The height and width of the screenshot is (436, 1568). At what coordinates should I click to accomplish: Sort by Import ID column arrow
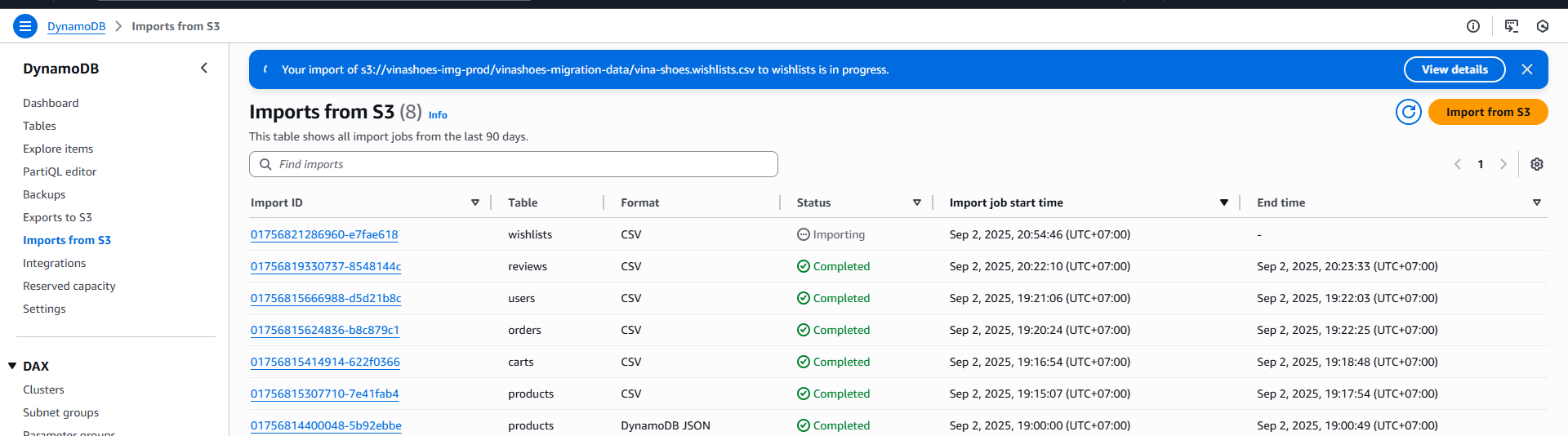pos(474,202)
